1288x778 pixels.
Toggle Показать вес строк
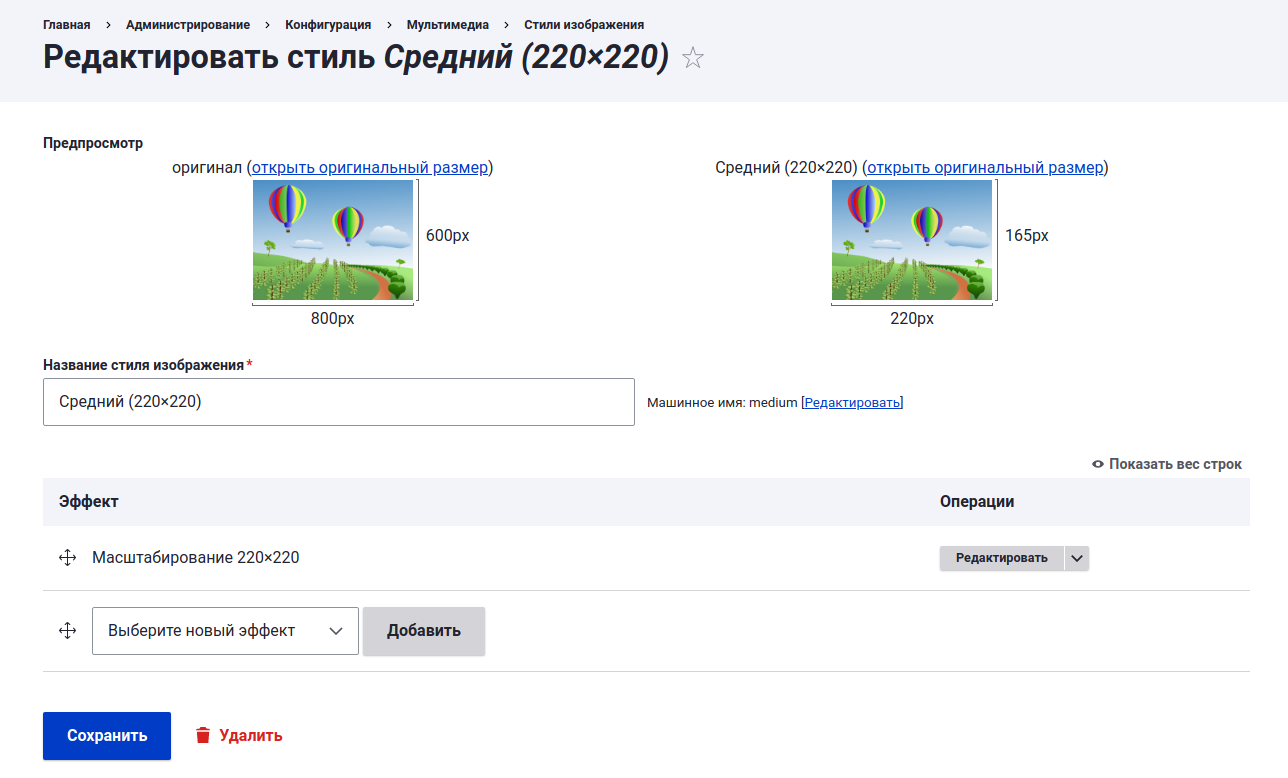tap(1167, 464)
